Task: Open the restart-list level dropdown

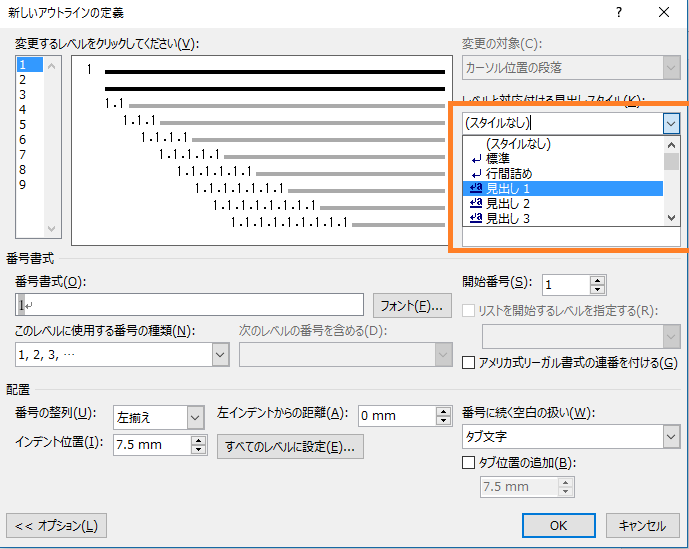Action: [x=581, y=337]
